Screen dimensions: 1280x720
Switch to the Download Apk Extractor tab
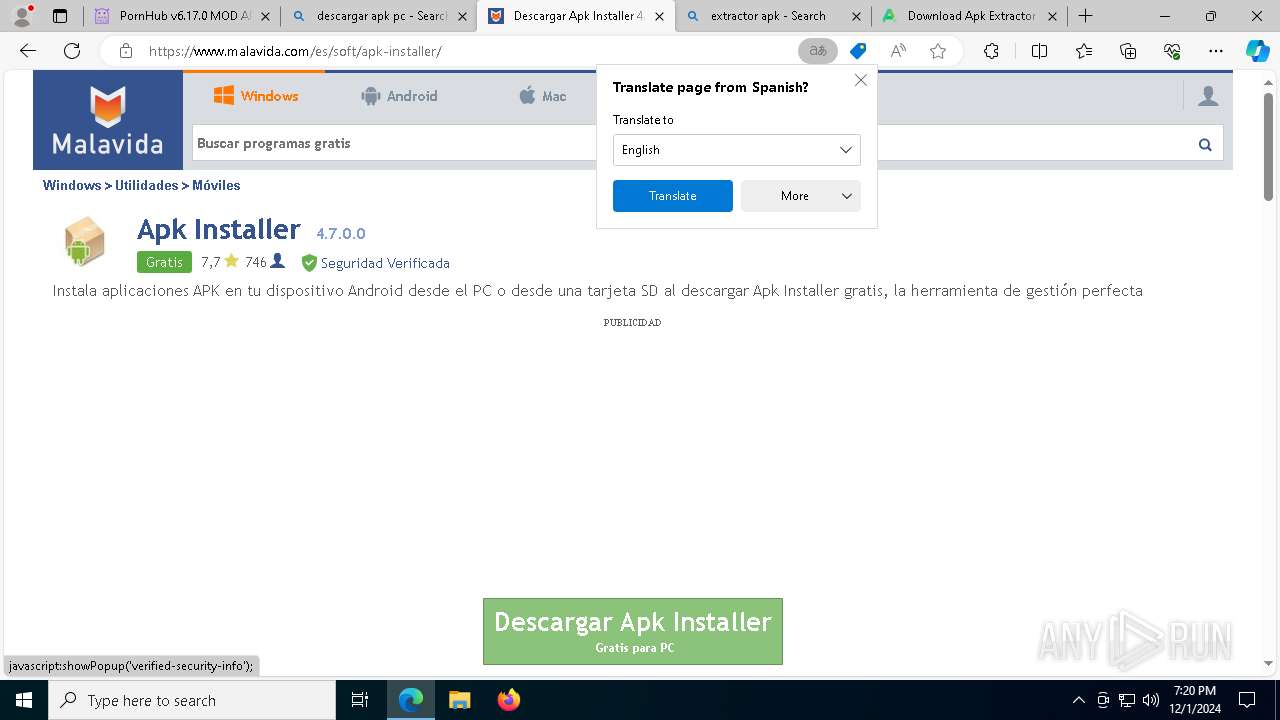(x=970, y=16)
